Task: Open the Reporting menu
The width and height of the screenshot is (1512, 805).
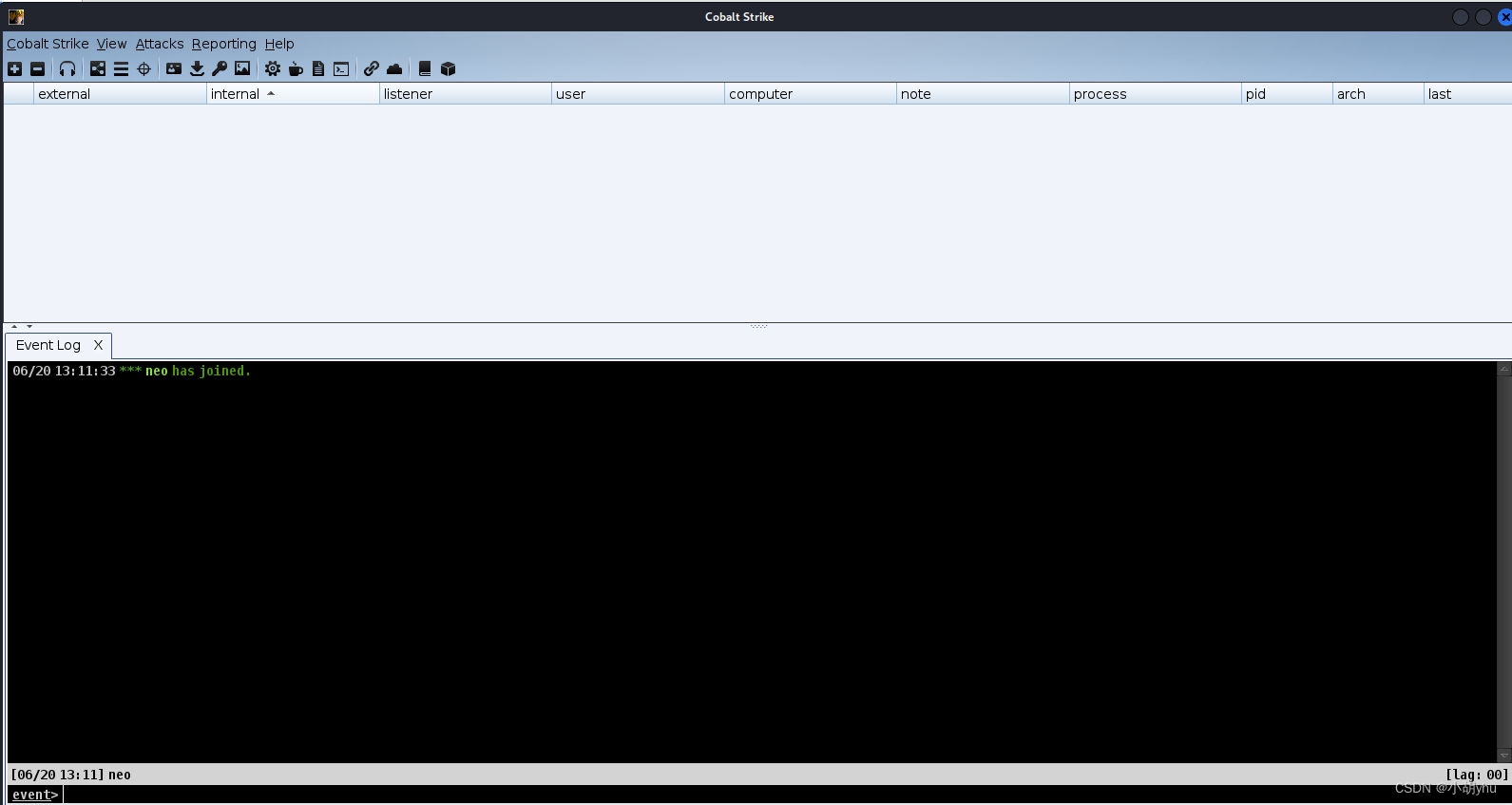Action: coord(224,44)
